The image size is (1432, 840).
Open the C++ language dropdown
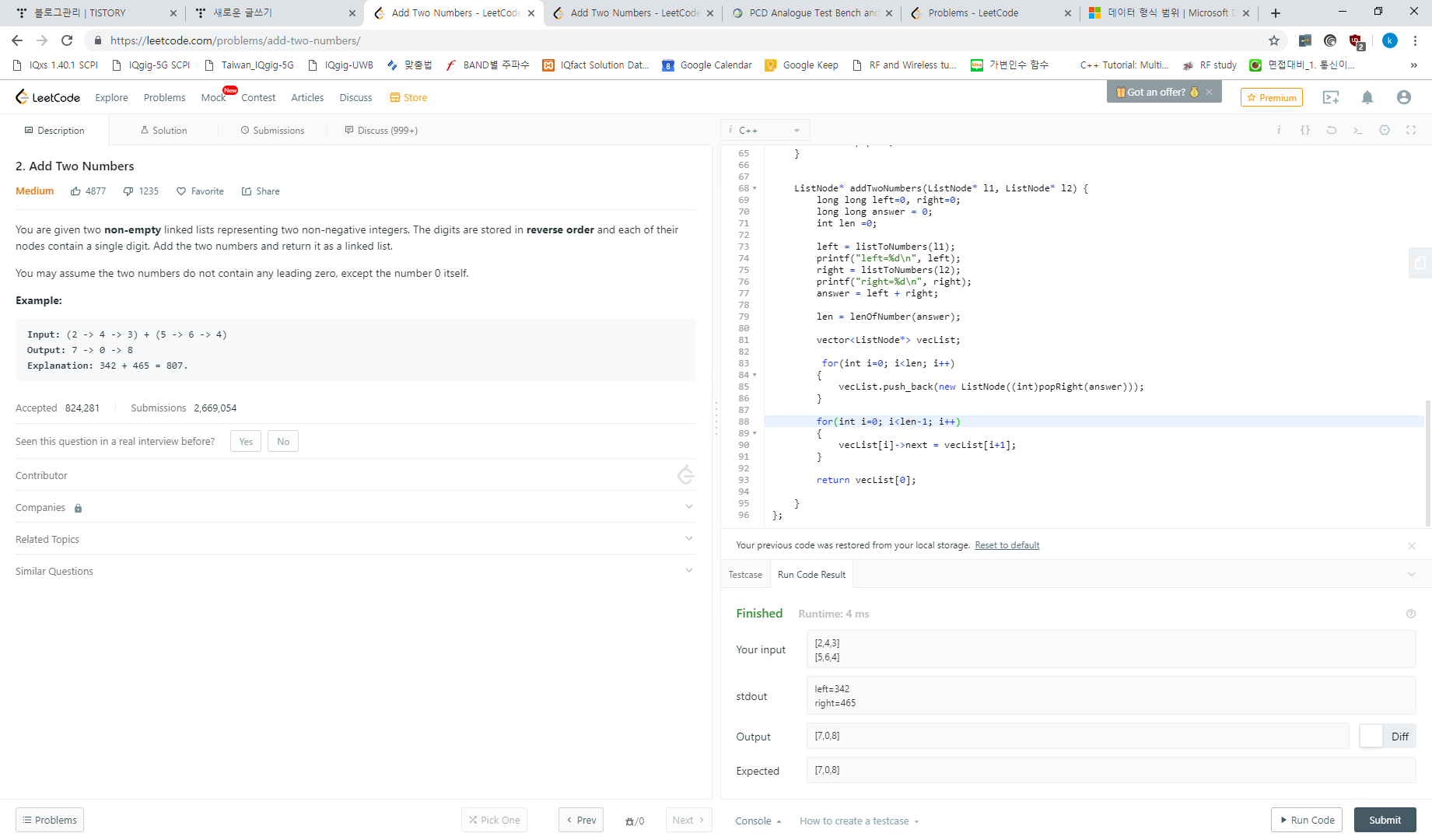(765, 130)
